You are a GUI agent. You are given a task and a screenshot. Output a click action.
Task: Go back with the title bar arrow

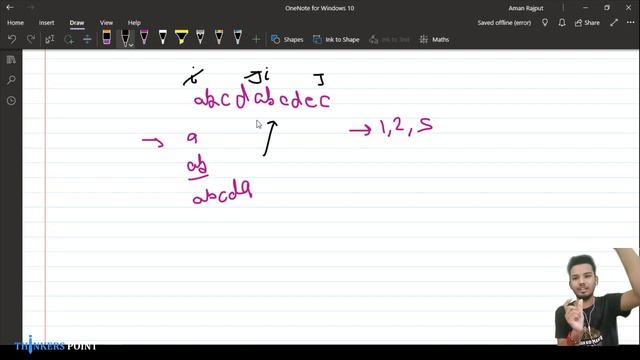(x=10, y=7)
